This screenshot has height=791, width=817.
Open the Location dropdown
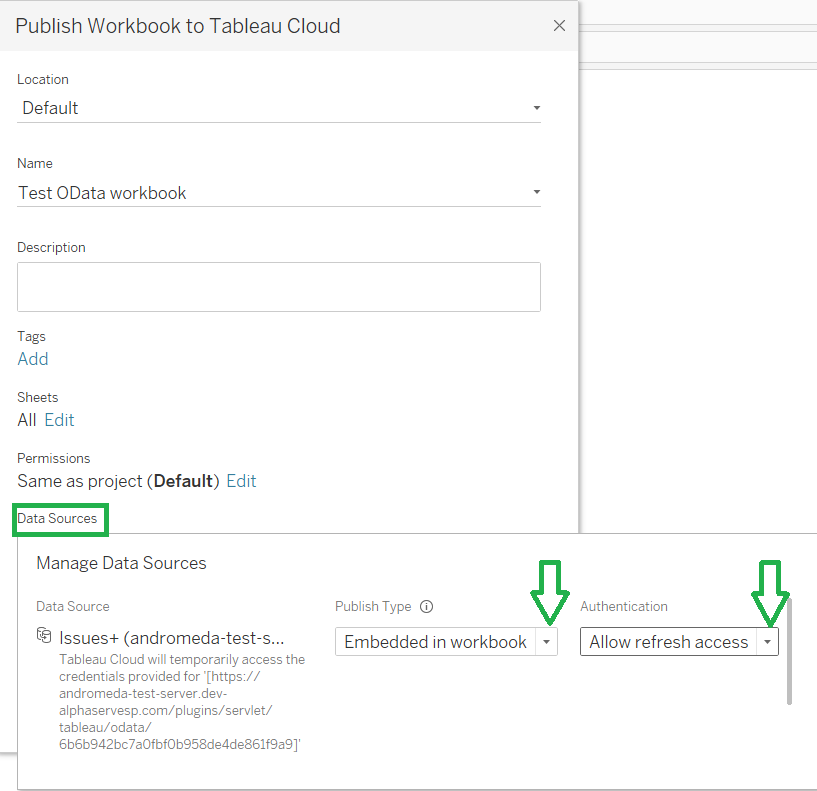point(537,108)
